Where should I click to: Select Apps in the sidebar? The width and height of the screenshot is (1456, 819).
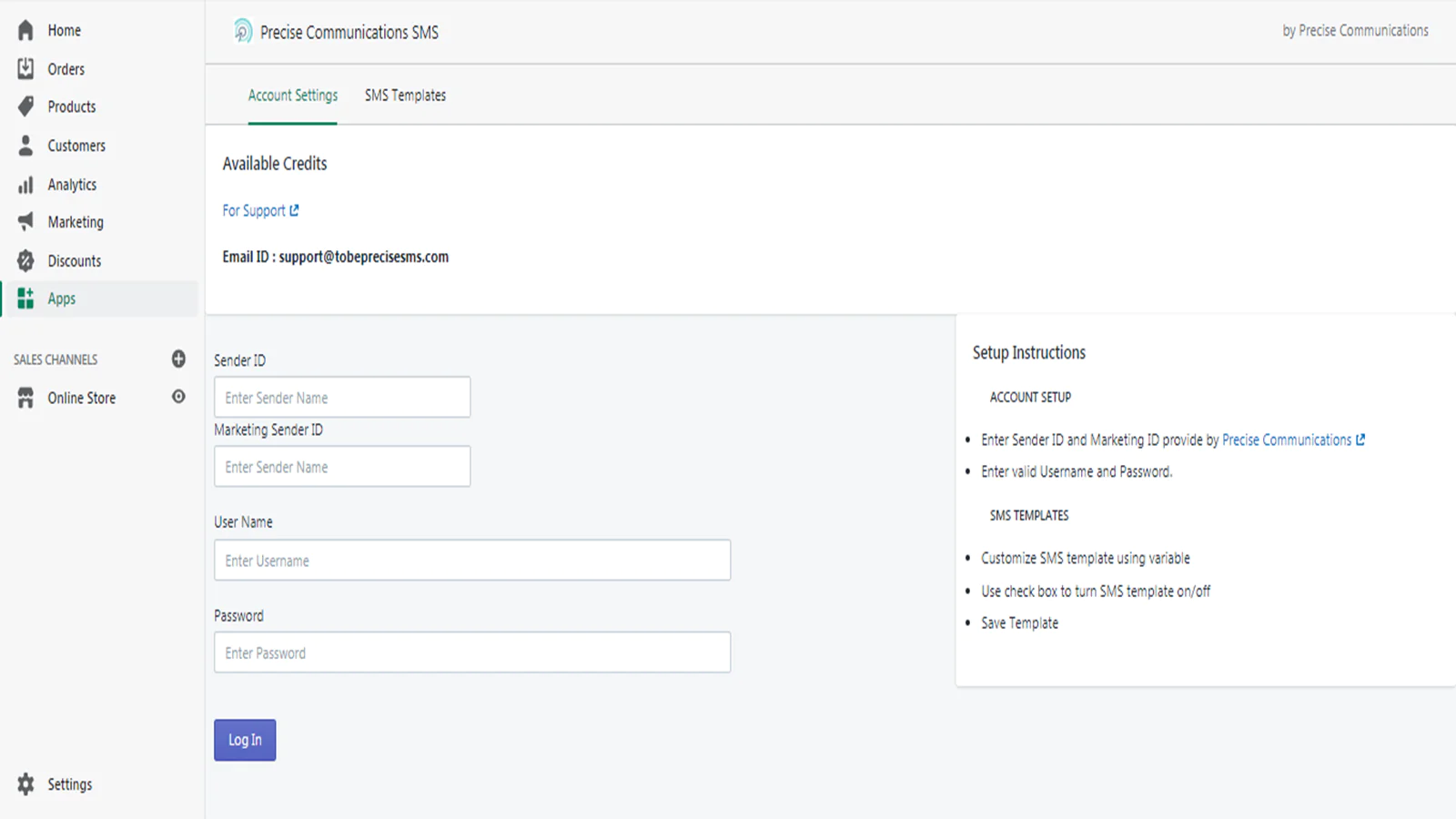click(x=99, y=298)
